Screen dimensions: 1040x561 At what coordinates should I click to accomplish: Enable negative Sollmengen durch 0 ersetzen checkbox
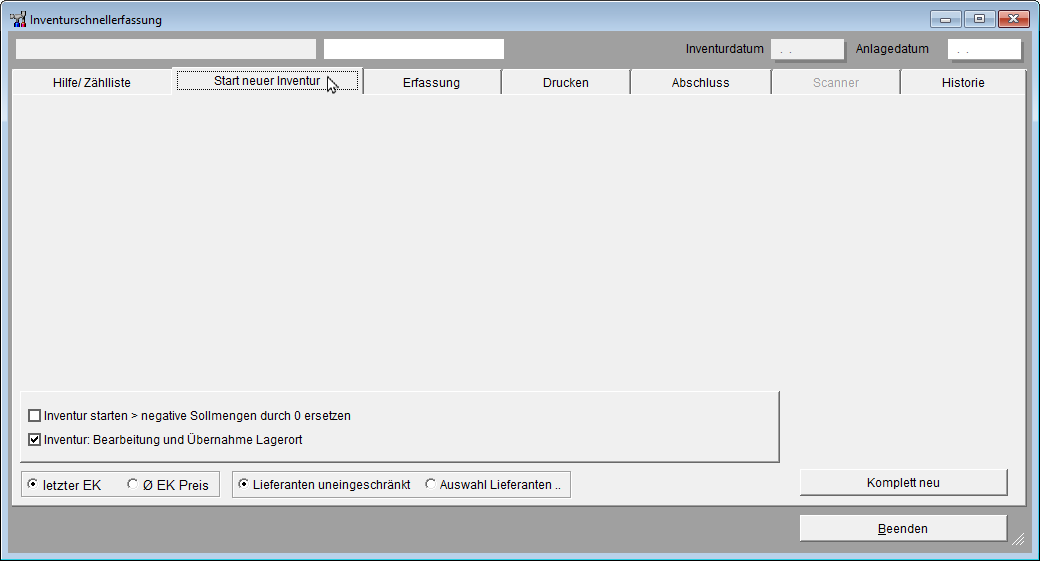[x=34, y=416]
